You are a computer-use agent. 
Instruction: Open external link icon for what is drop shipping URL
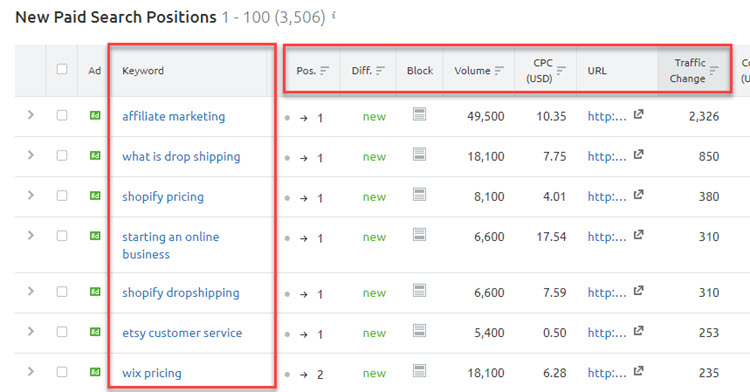coord(639,154)
